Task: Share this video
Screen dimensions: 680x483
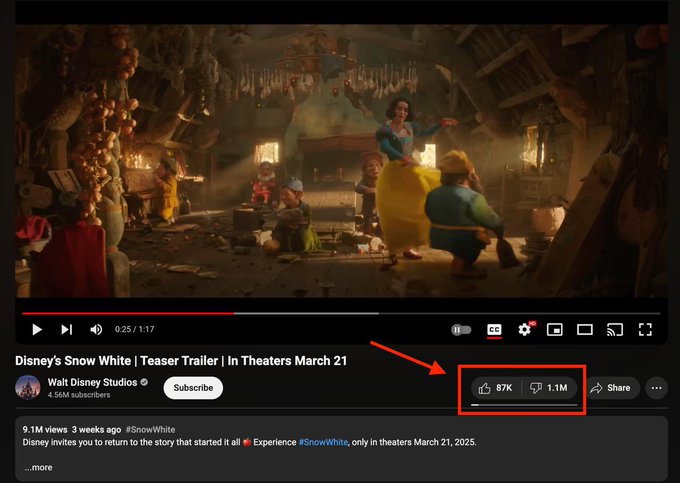Action: (611, 388)
